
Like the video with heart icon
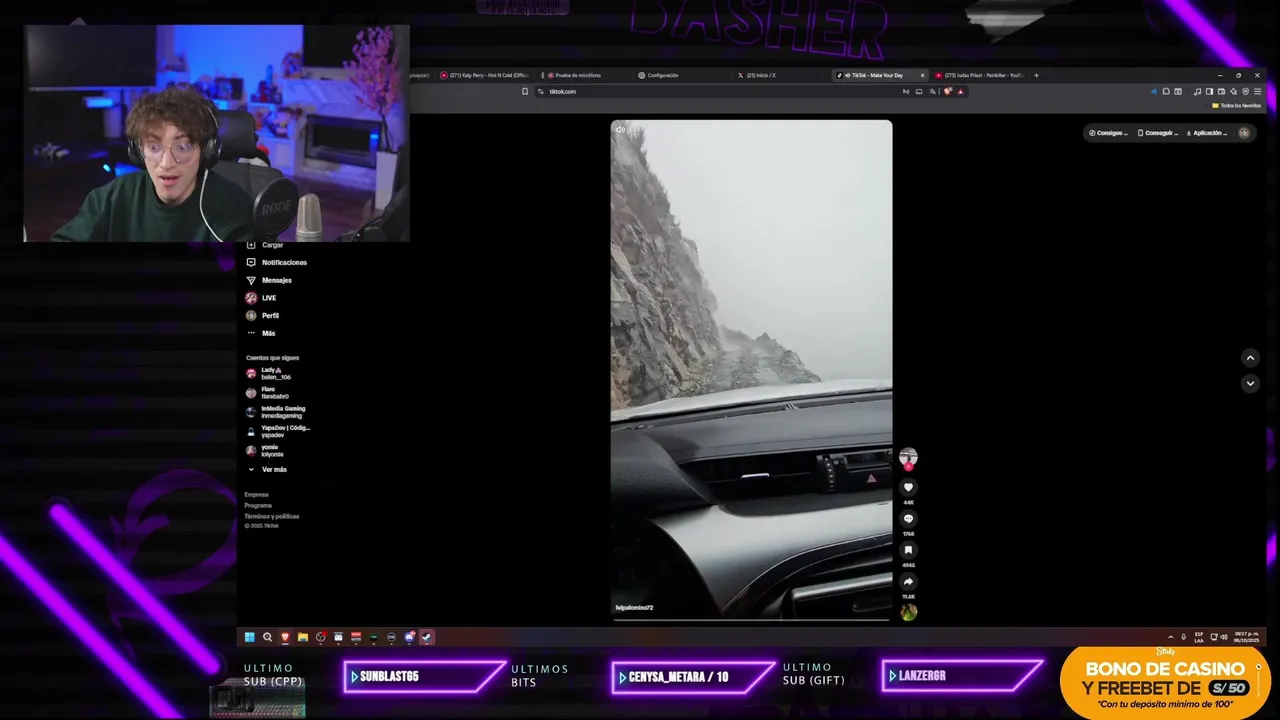[x=908, y=487]
